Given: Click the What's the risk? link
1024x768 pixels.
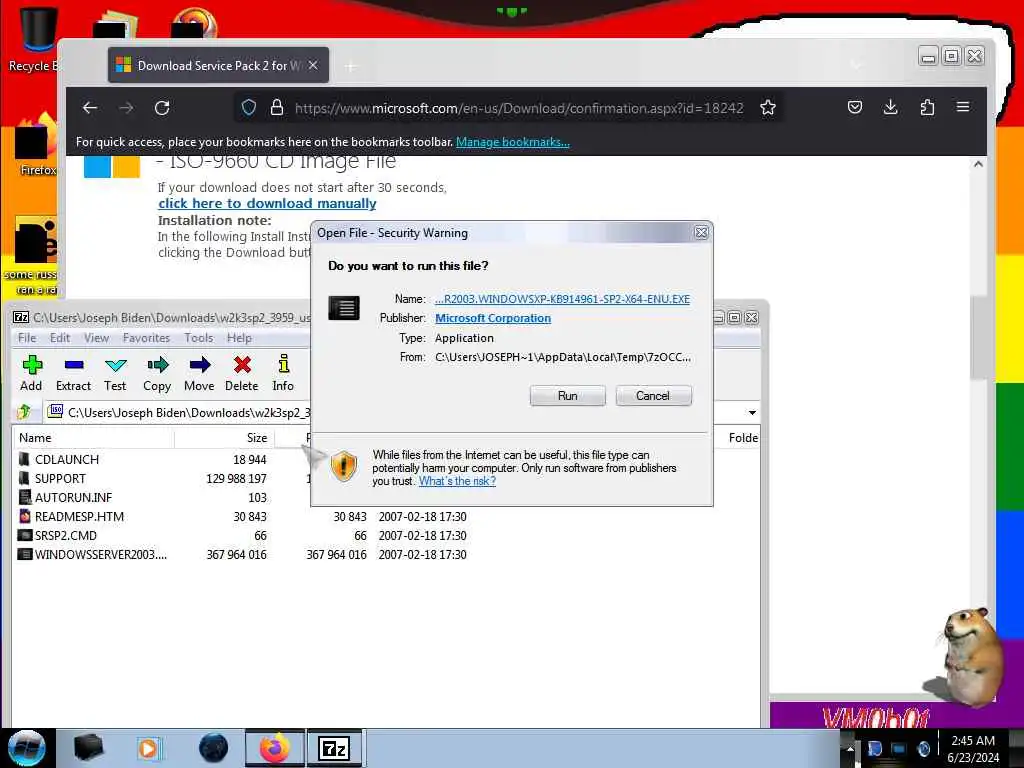Looking at the screenshot, I should 457,481.
